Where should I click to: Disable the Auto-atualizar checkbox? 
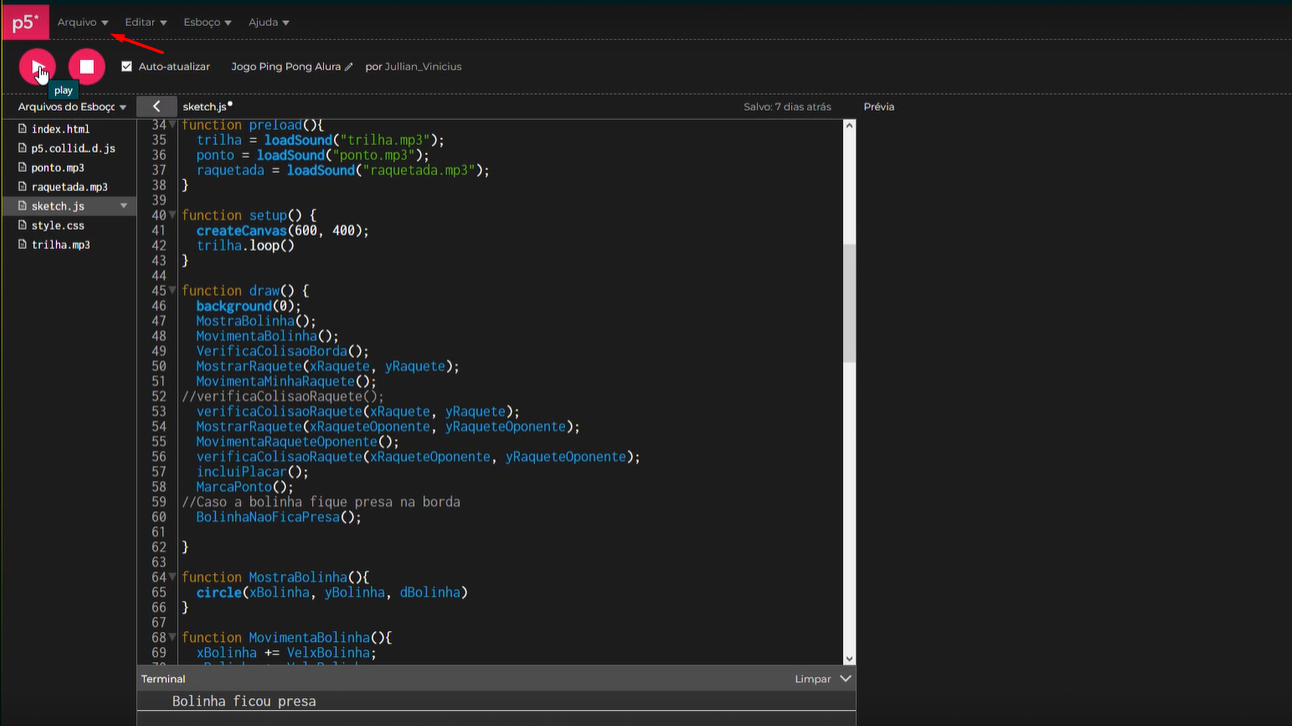[126, 66]
